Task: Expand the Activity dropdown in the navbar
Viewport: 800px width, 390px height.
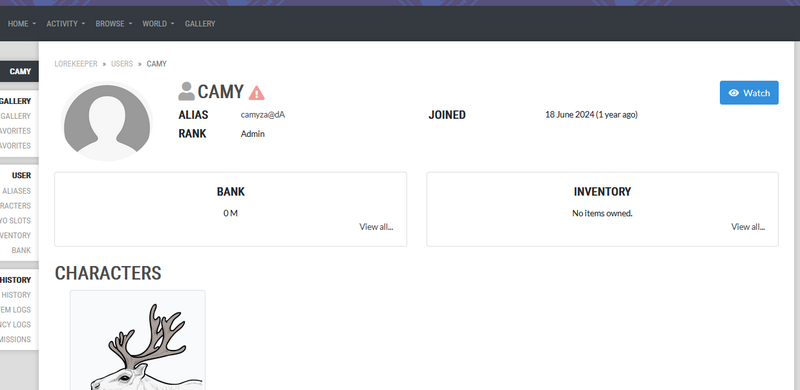Action: (66, 23)
